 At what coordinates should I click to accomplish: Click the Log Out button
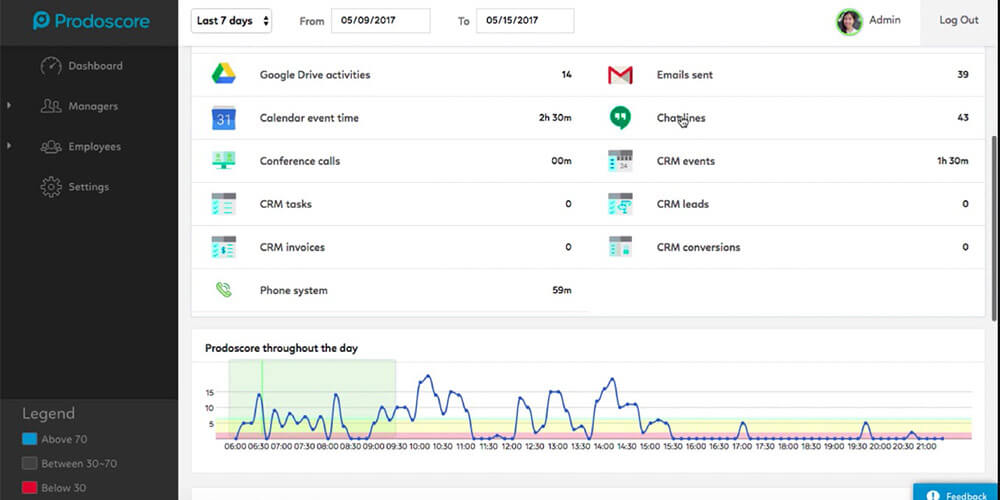[959, 20]
